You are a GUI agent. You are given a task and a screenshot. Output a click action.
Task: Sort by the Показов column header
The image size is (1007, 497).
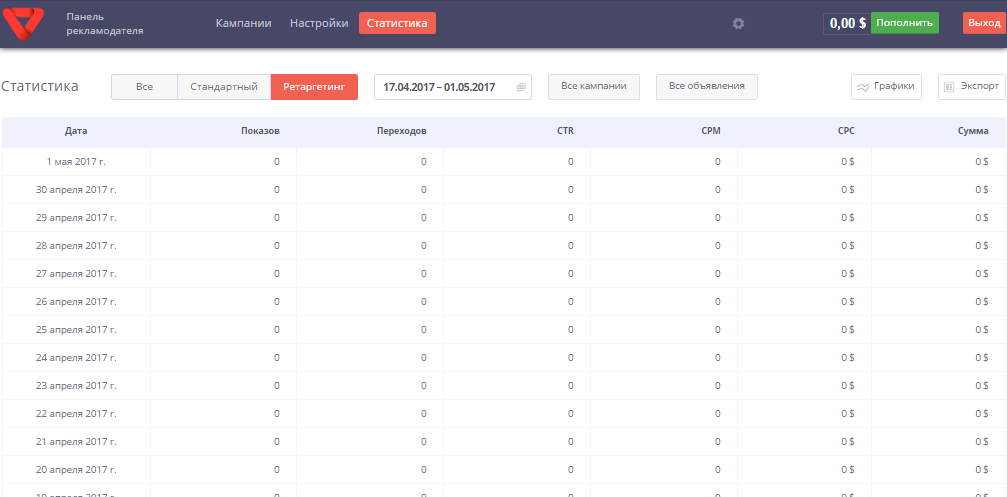pos(260,131)
